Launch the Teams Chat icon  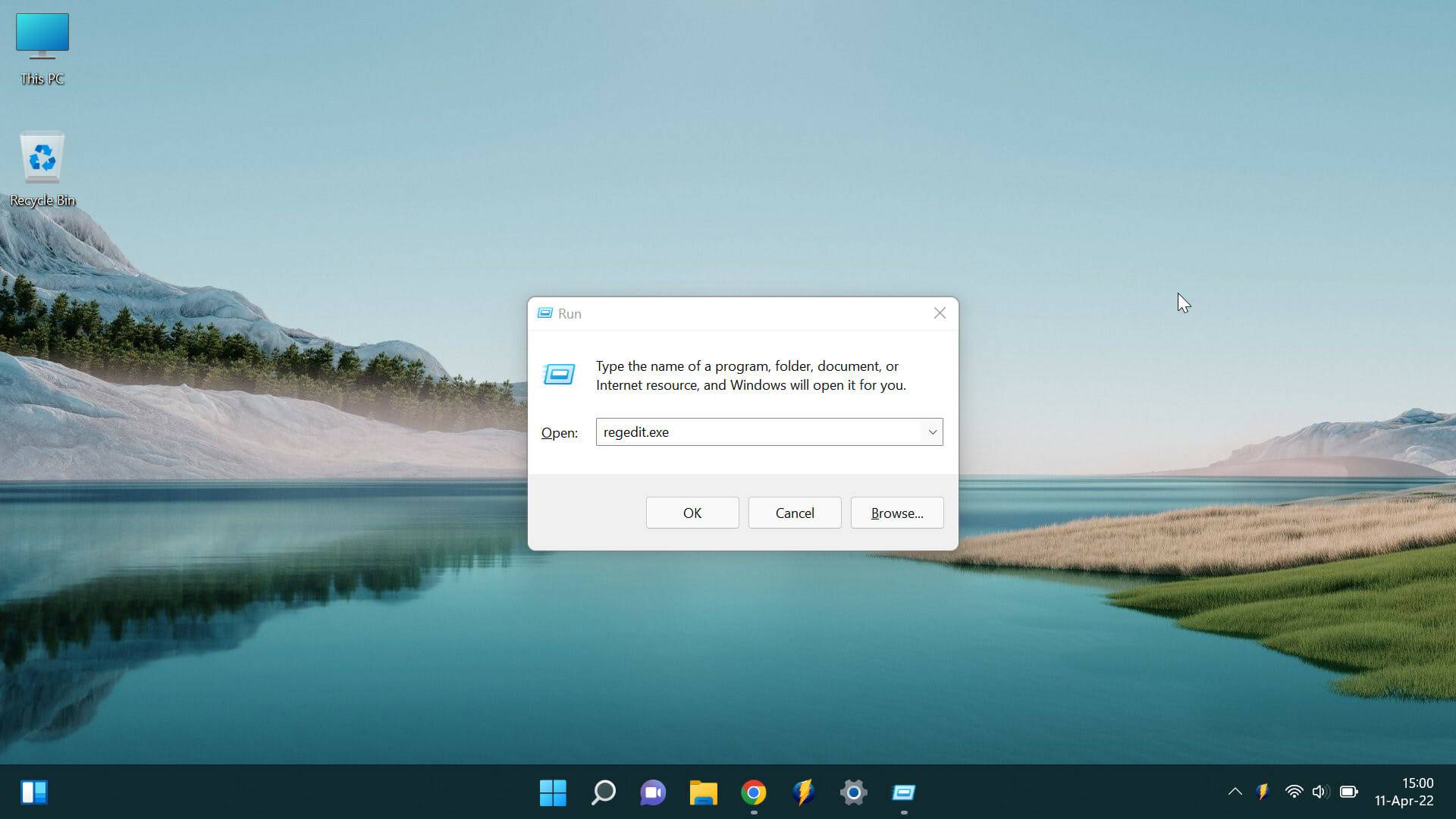653,792
